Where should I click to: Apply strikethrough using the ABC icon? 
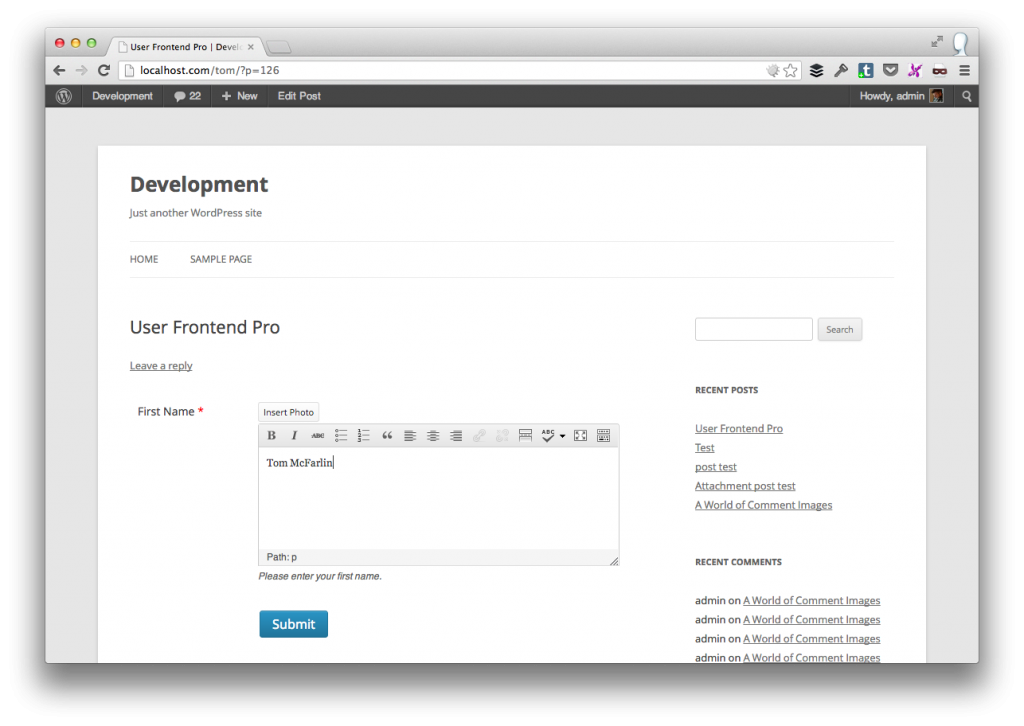[317, 435]
